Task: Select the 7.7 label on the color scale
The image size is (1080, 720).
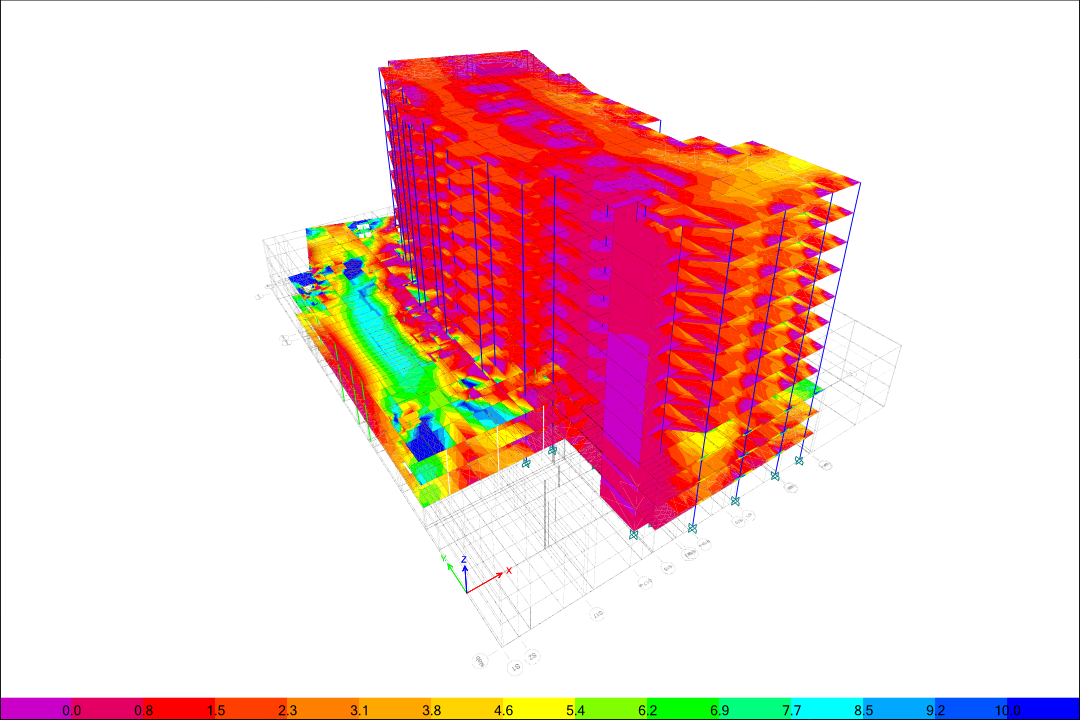Action: coord(791,711)
